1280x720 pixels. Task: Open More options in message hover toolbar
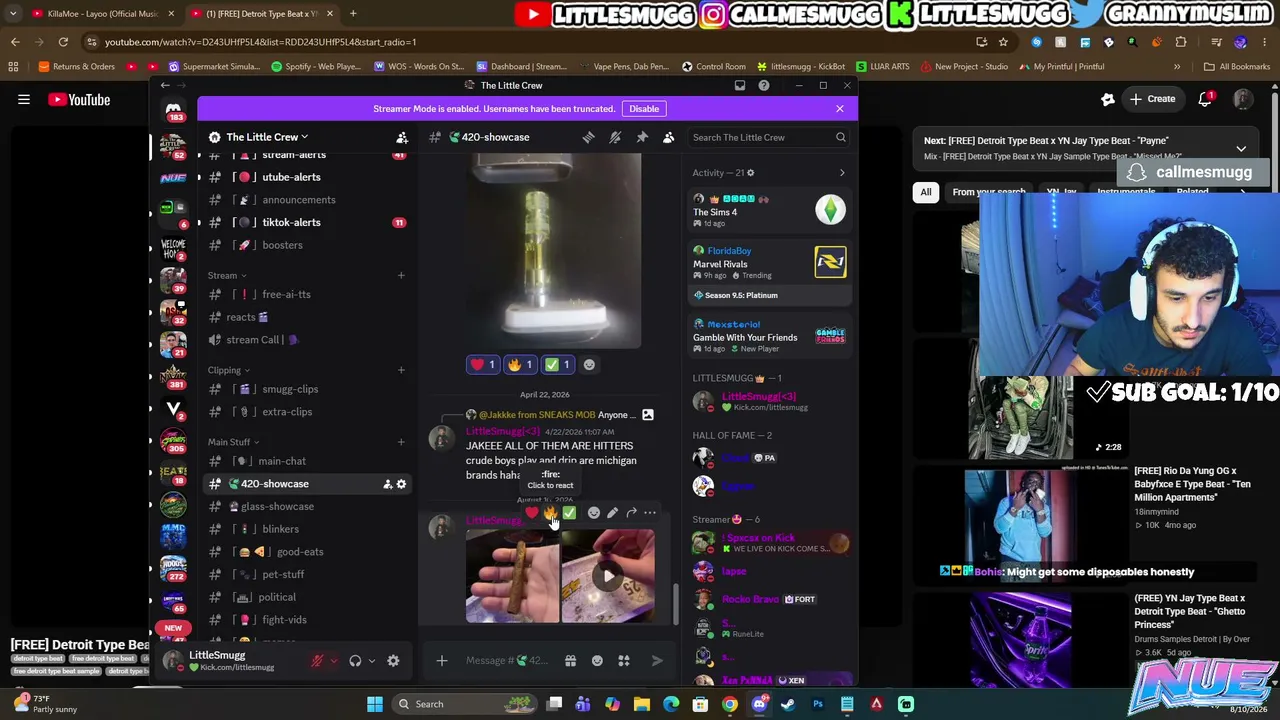click(650, 513)
